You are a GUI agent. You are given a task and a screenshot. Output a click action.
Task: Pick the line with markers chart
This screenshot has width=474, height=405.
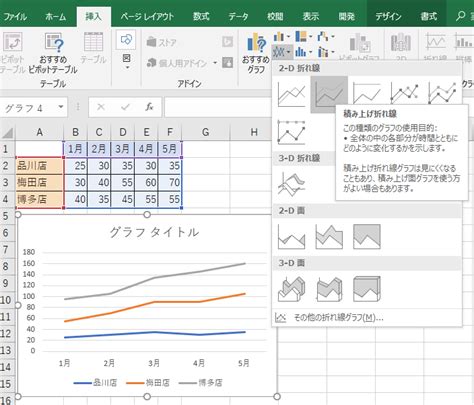click(404, 94)
